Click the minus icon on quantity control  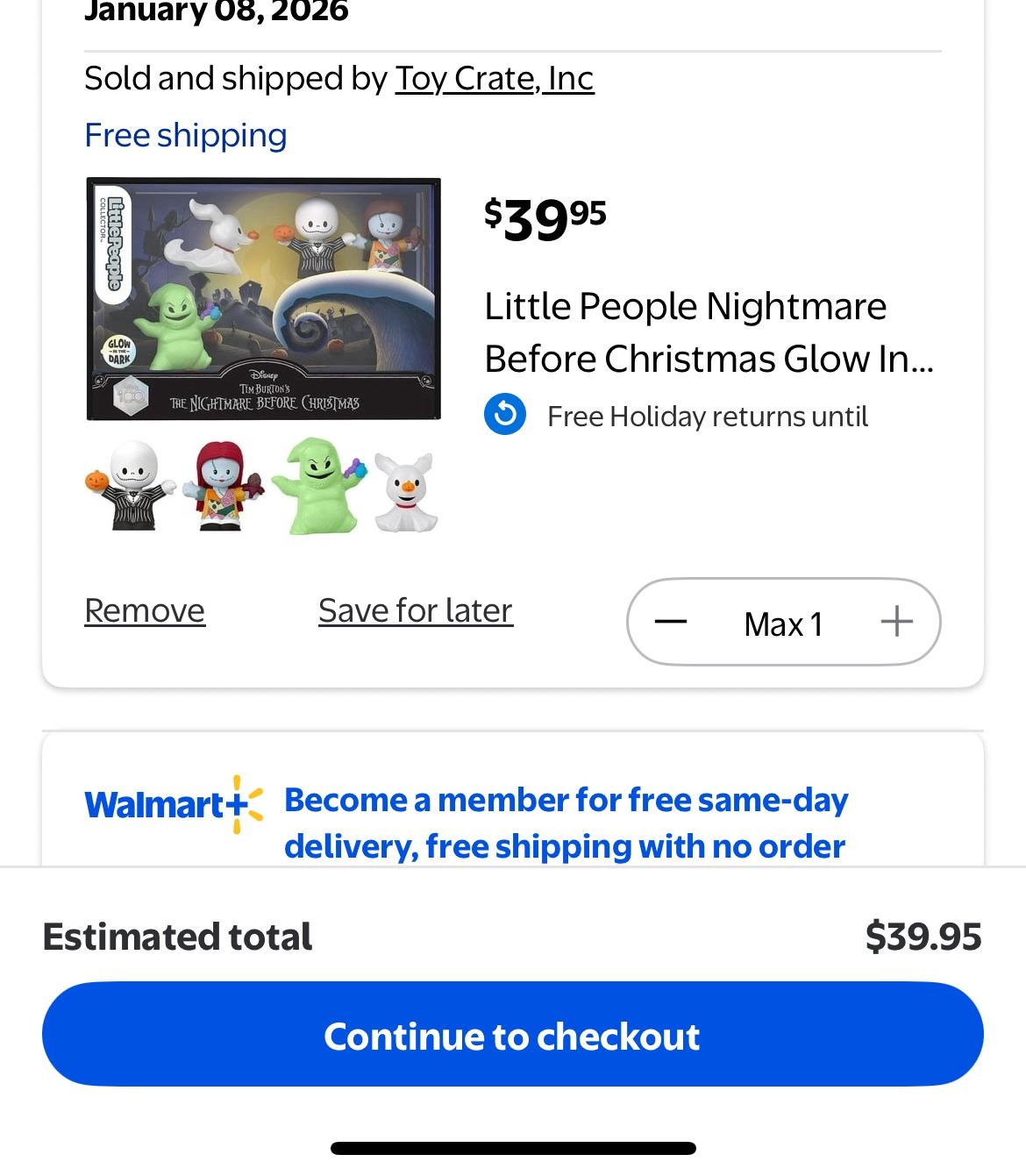669,622
